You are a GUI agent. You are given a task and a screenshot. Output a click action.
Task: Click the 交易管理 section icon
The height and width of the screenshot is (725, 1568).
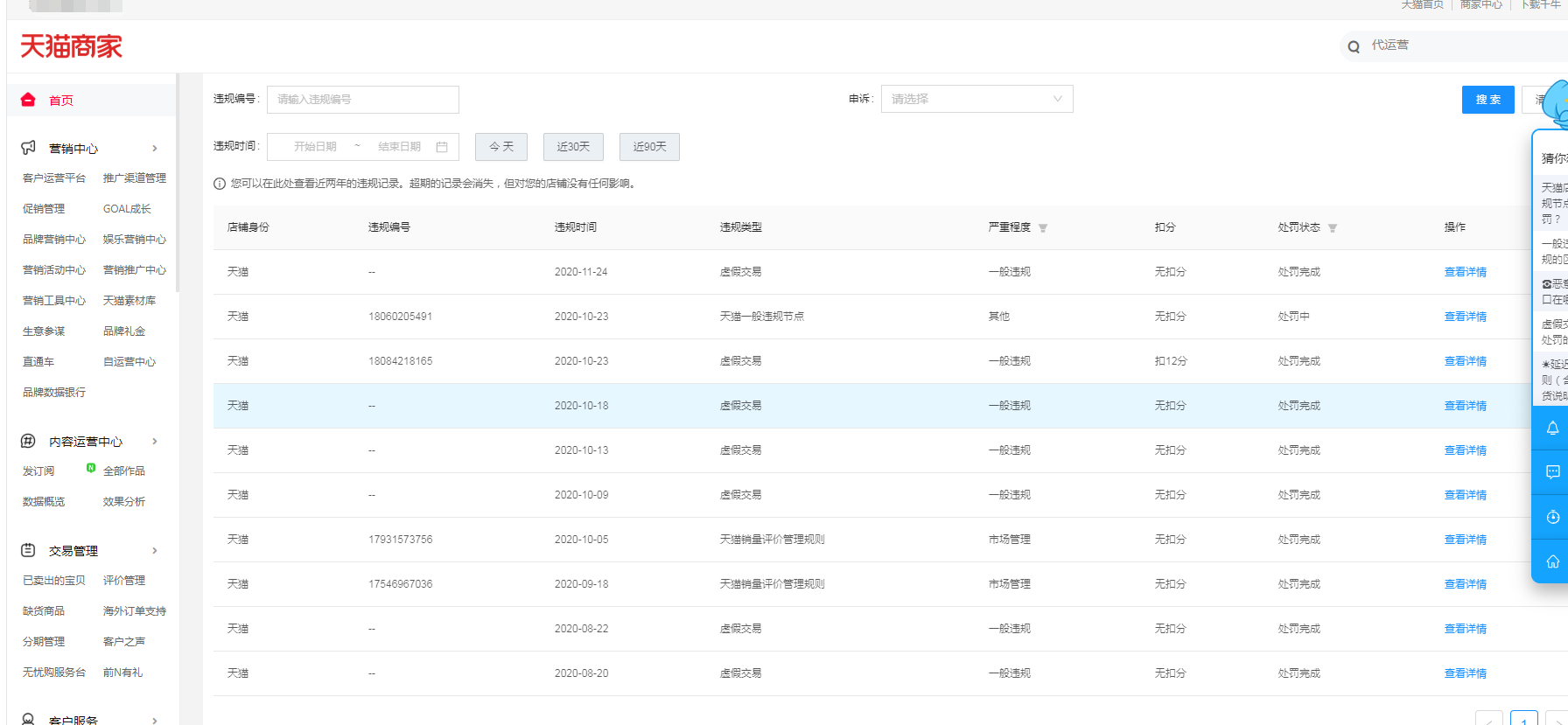pyautogui.click(x=28, y=550)
